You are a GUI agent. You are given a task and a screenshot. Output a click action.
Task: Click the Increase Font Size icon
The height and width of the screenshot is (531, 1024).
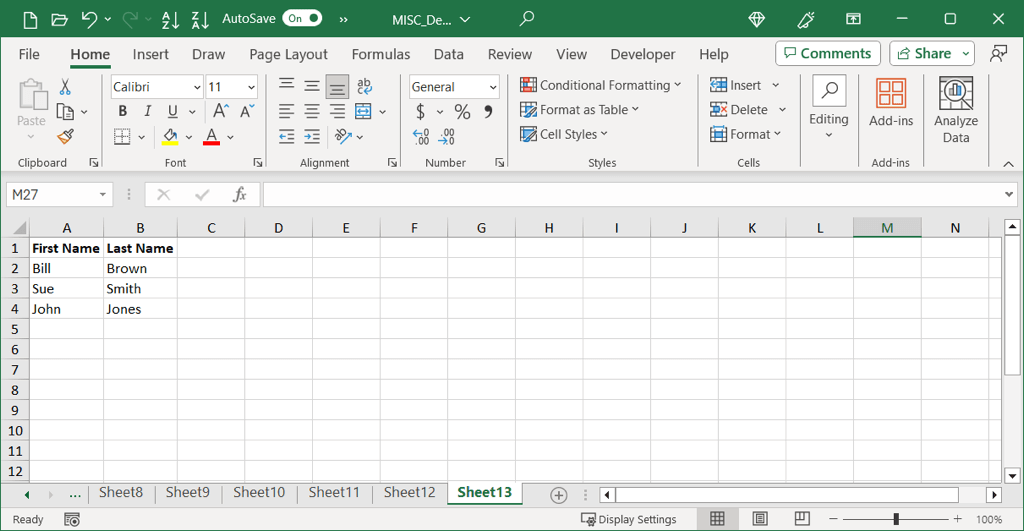click(x=220, y=112)
